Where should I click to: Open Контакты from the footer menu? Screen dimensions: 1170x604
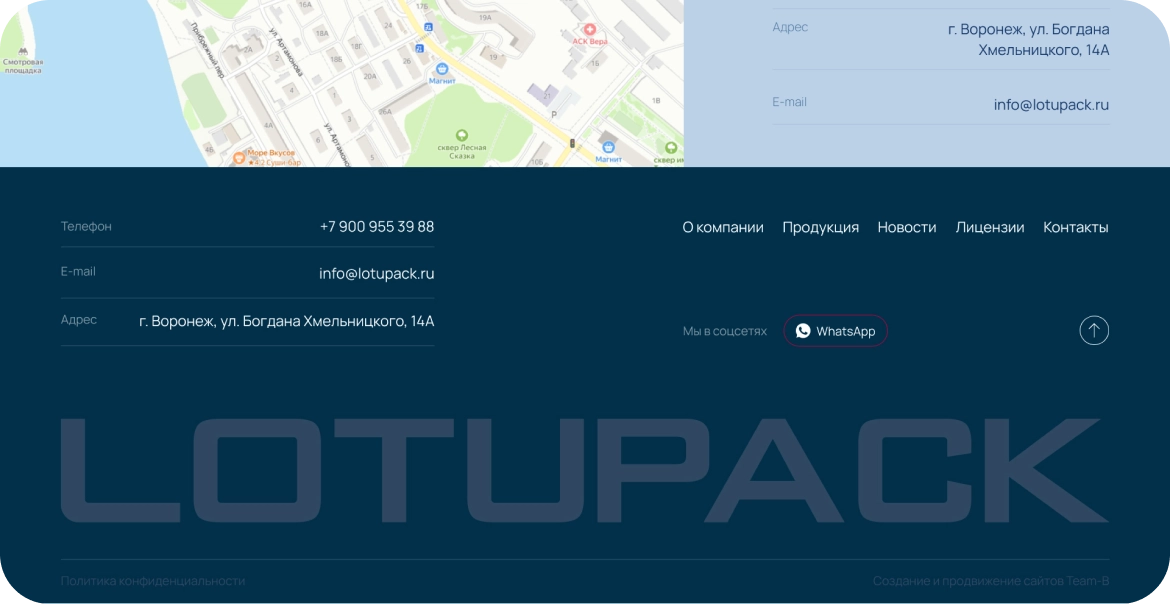pos(1076,227)
